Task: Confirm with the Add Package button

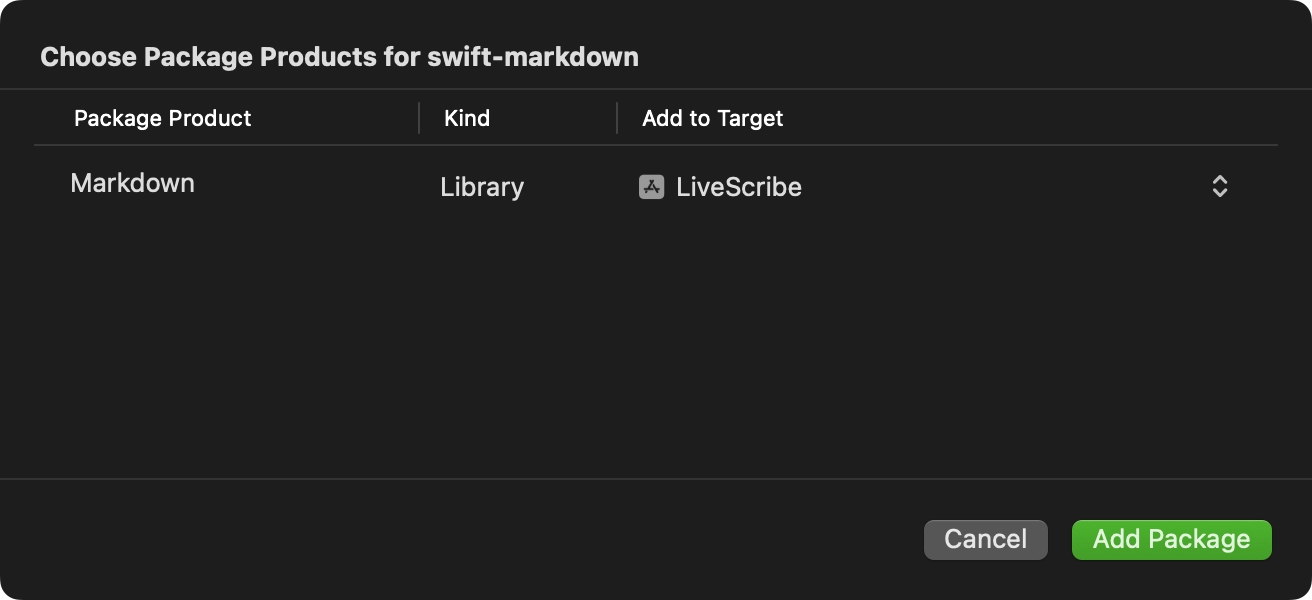Action: [1171, 539]
